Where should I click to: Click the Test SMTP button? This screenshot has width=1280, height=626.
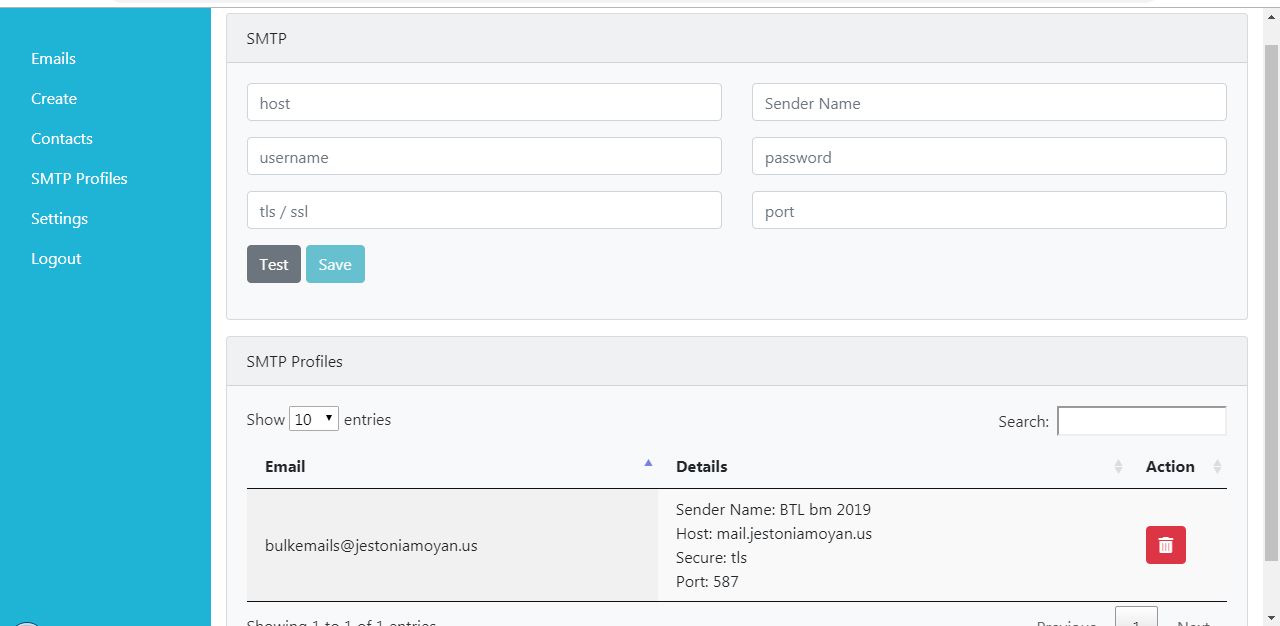[274, 264]
